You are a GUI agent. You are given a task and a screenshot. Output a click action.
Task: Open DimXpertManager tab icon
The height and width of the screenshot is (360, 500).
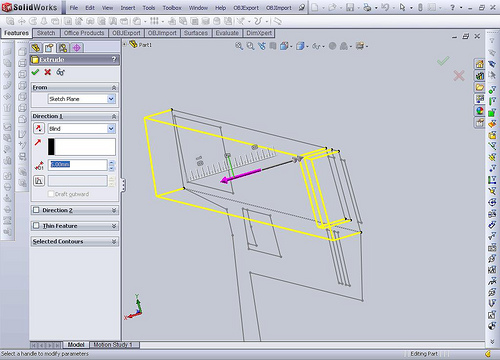coord(77,48)
